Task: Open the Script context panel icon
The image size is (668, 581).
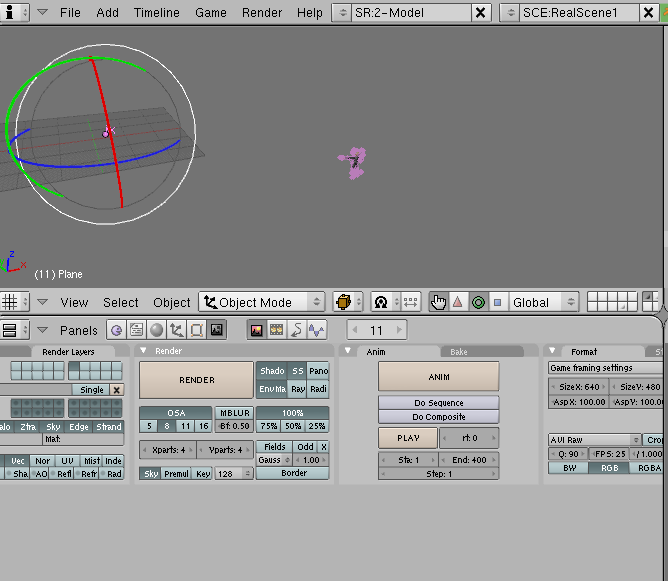Action: coord(136,330)
